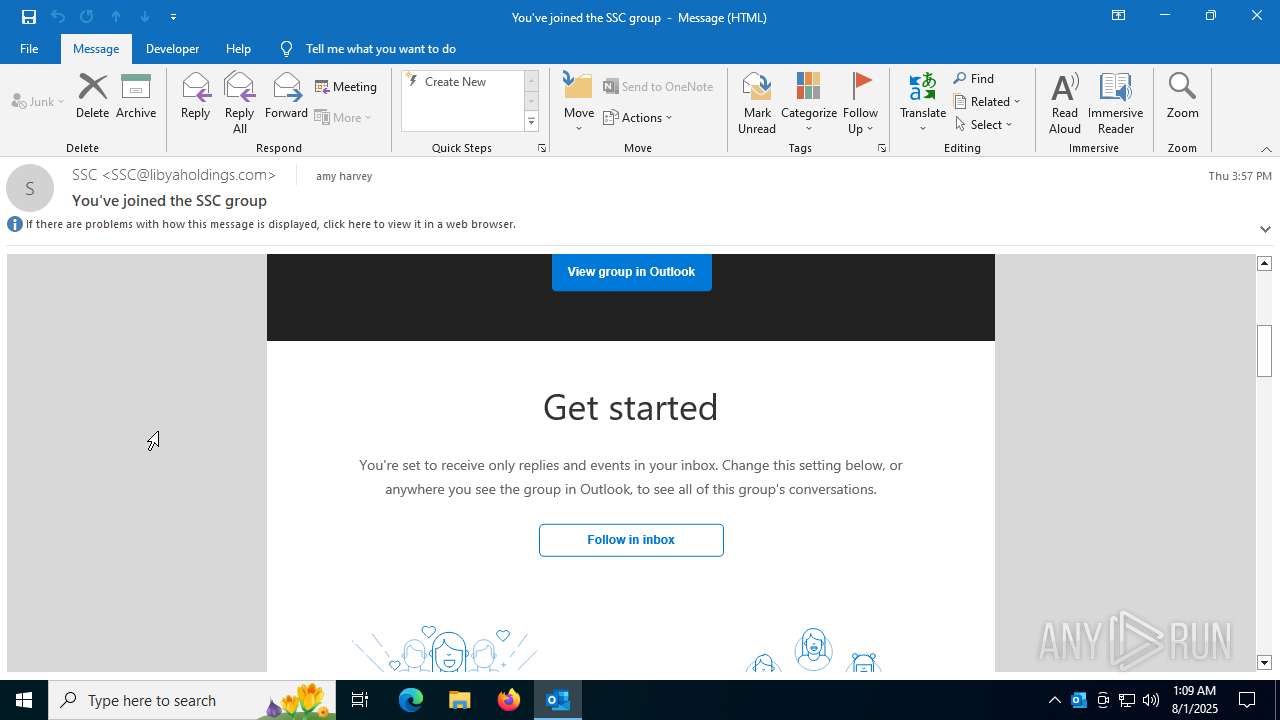Click the taskbar search box

(x=192, y=700)
